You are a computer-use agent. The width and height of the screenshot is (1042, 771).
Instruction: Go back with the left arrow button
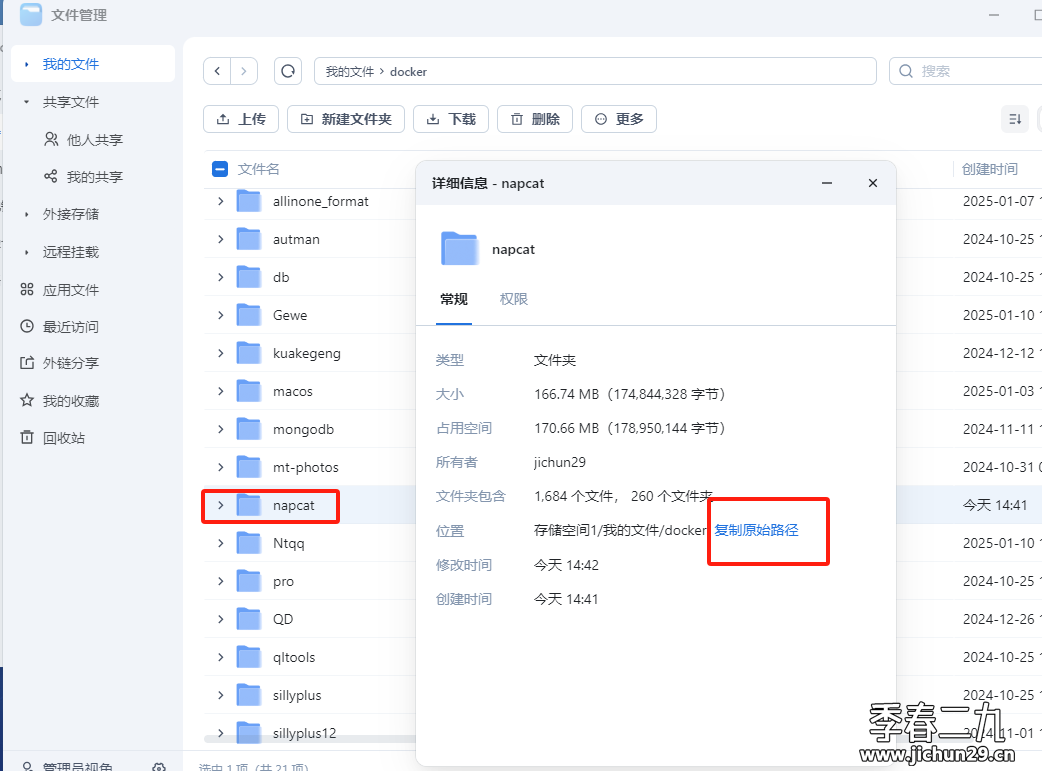click(x=217, y=71)
